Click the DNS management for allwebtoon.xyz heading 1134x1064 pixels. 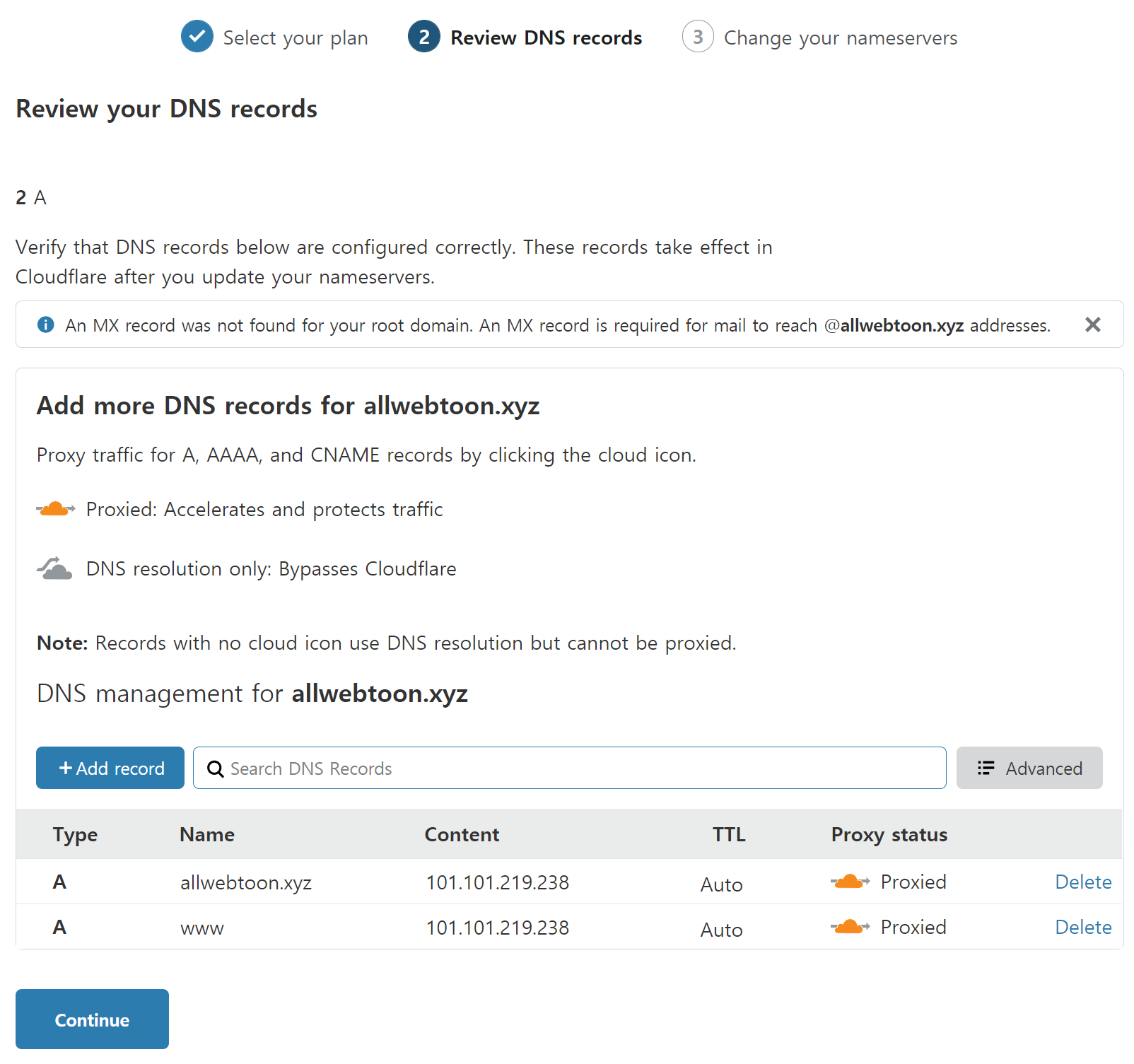coord(252,694)
